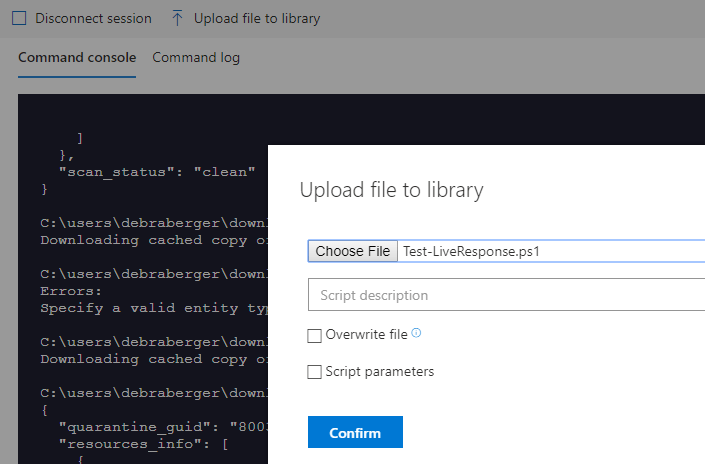Tick the Script parameters checkbox
The image size is (705, 464).
click(315, 372)
